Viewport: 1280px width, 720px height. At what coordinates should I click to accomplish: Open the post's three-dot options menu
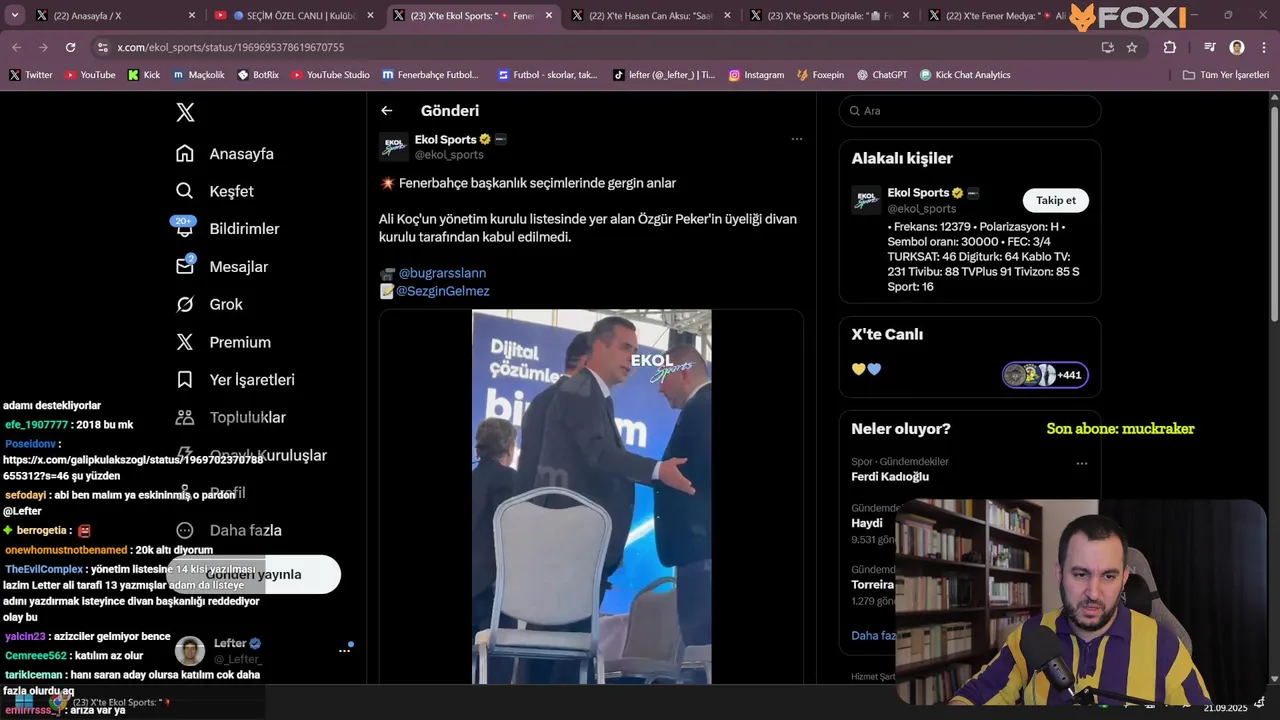click(x=797, y=139)
